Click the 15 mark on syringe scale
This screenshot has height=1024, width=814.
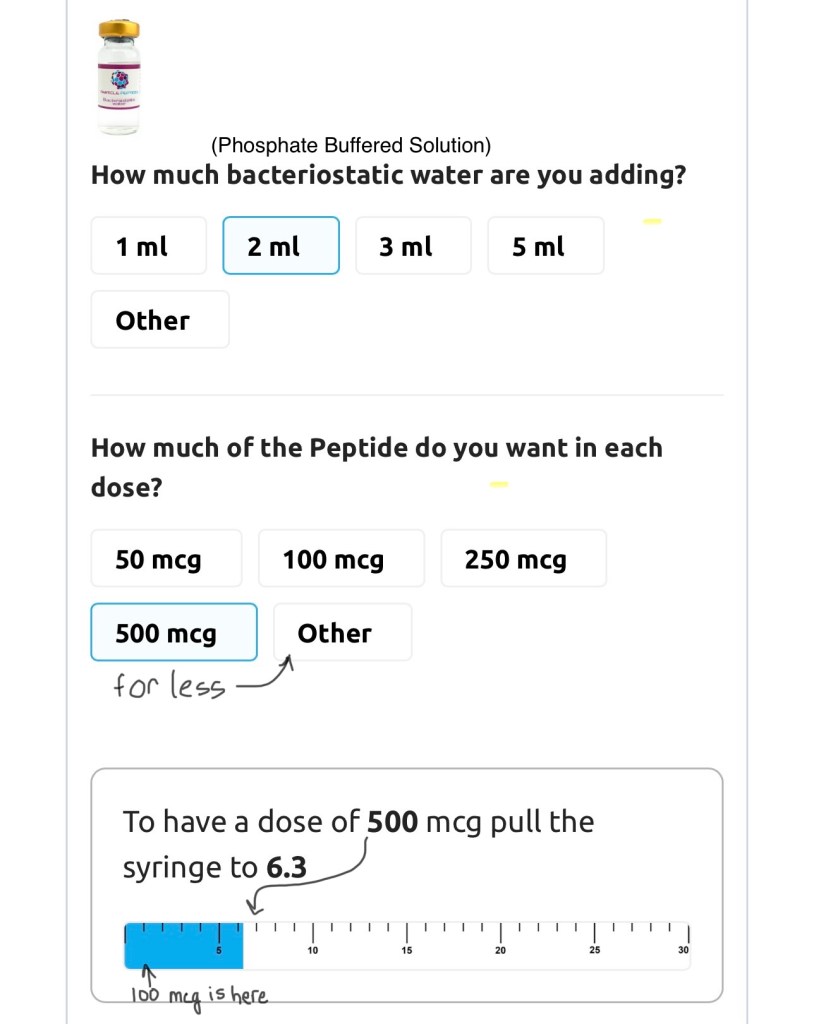click(x=406, y=948)
